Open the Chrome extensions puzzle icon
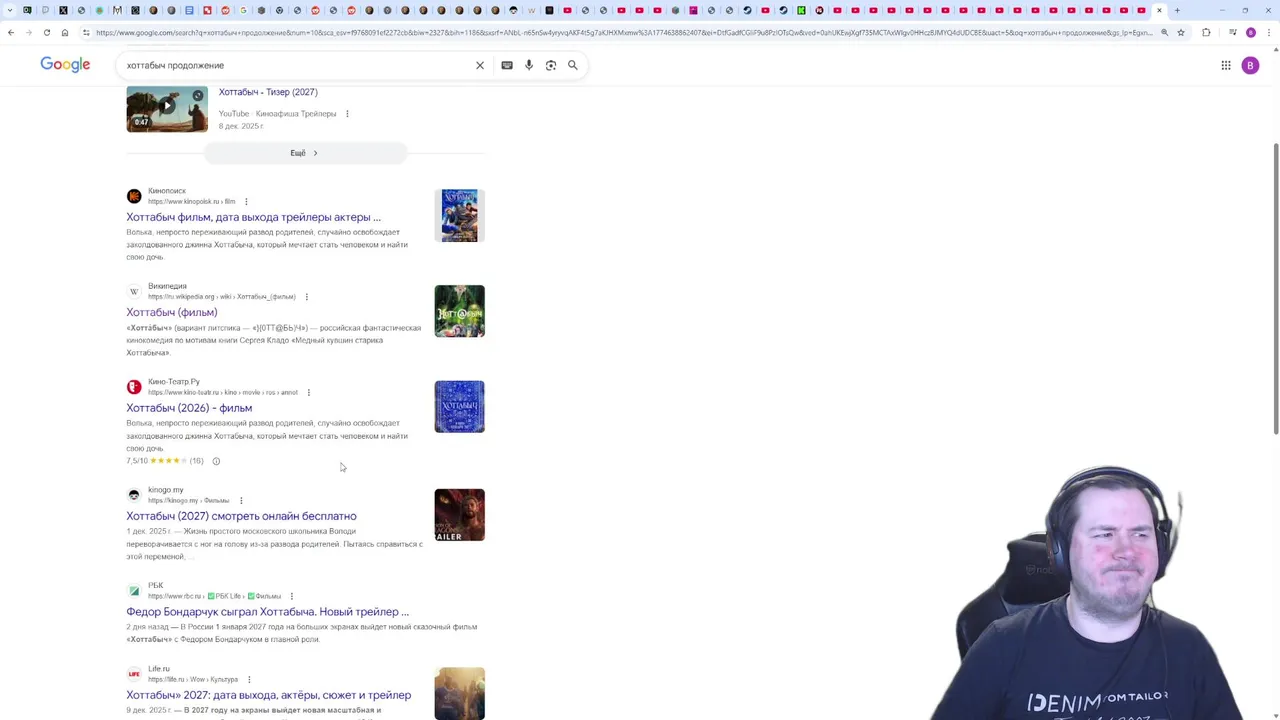Viewport: 1280px width, 720px height. pos(1206,32)
